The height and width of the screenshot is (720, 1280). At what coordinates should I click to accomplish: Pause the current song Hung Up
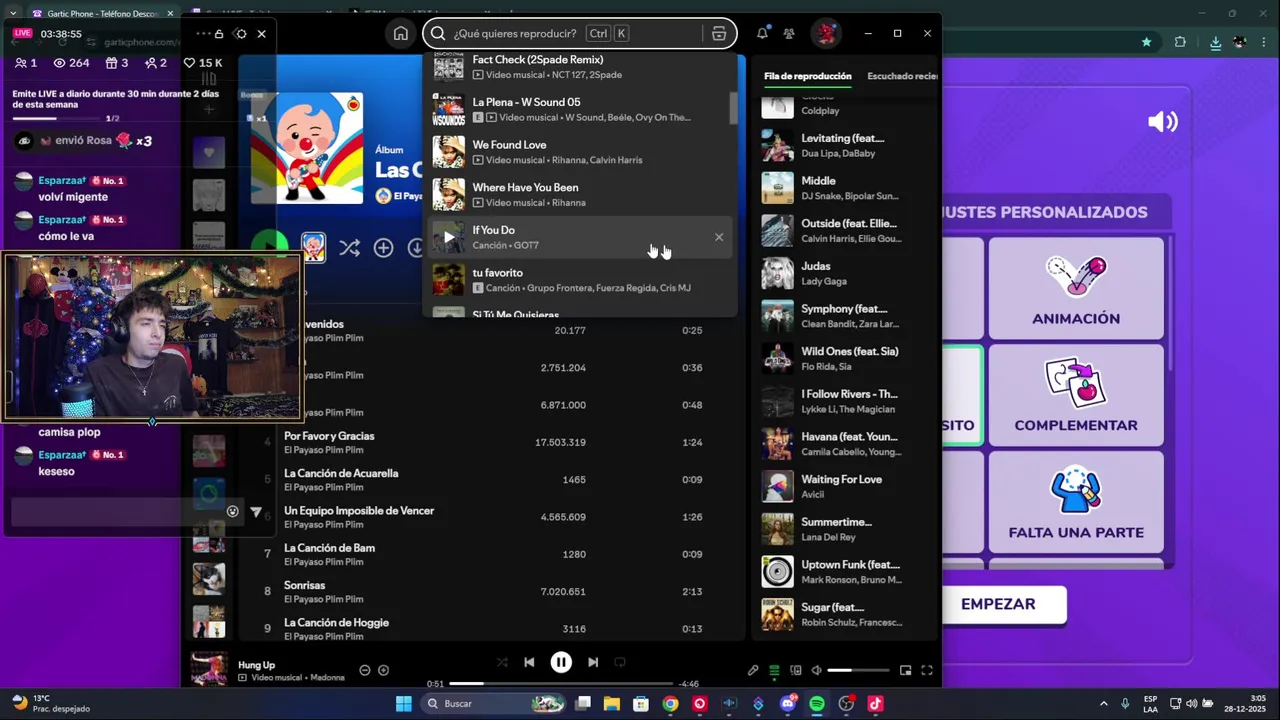click(x=561, y=662)
